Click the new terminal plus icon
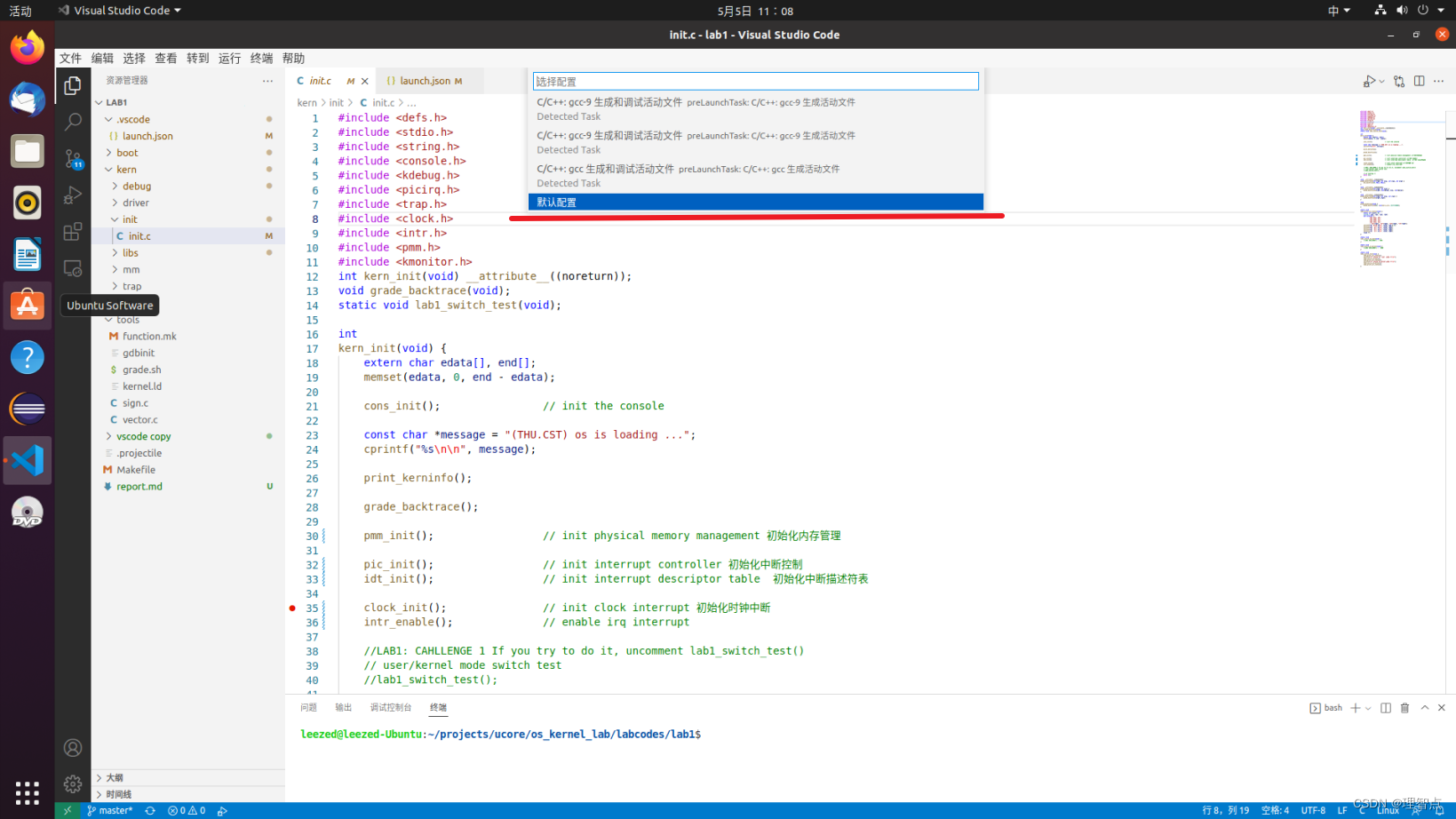Image resolution: width=1456 pixels, height=819 pixels. (1356, 708)
